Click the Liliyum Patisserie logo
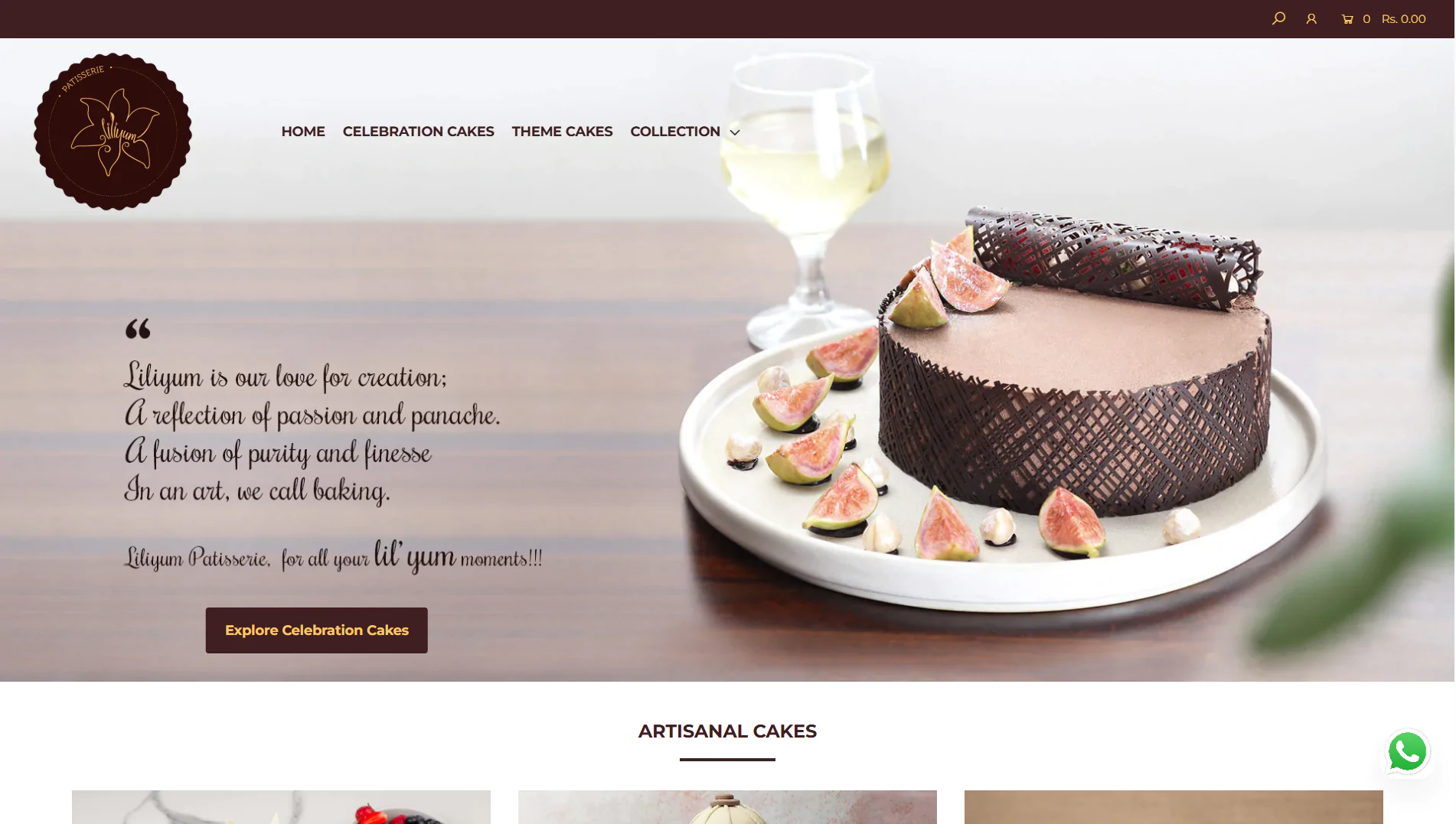1456x824 pixels. tap(113, 132)
